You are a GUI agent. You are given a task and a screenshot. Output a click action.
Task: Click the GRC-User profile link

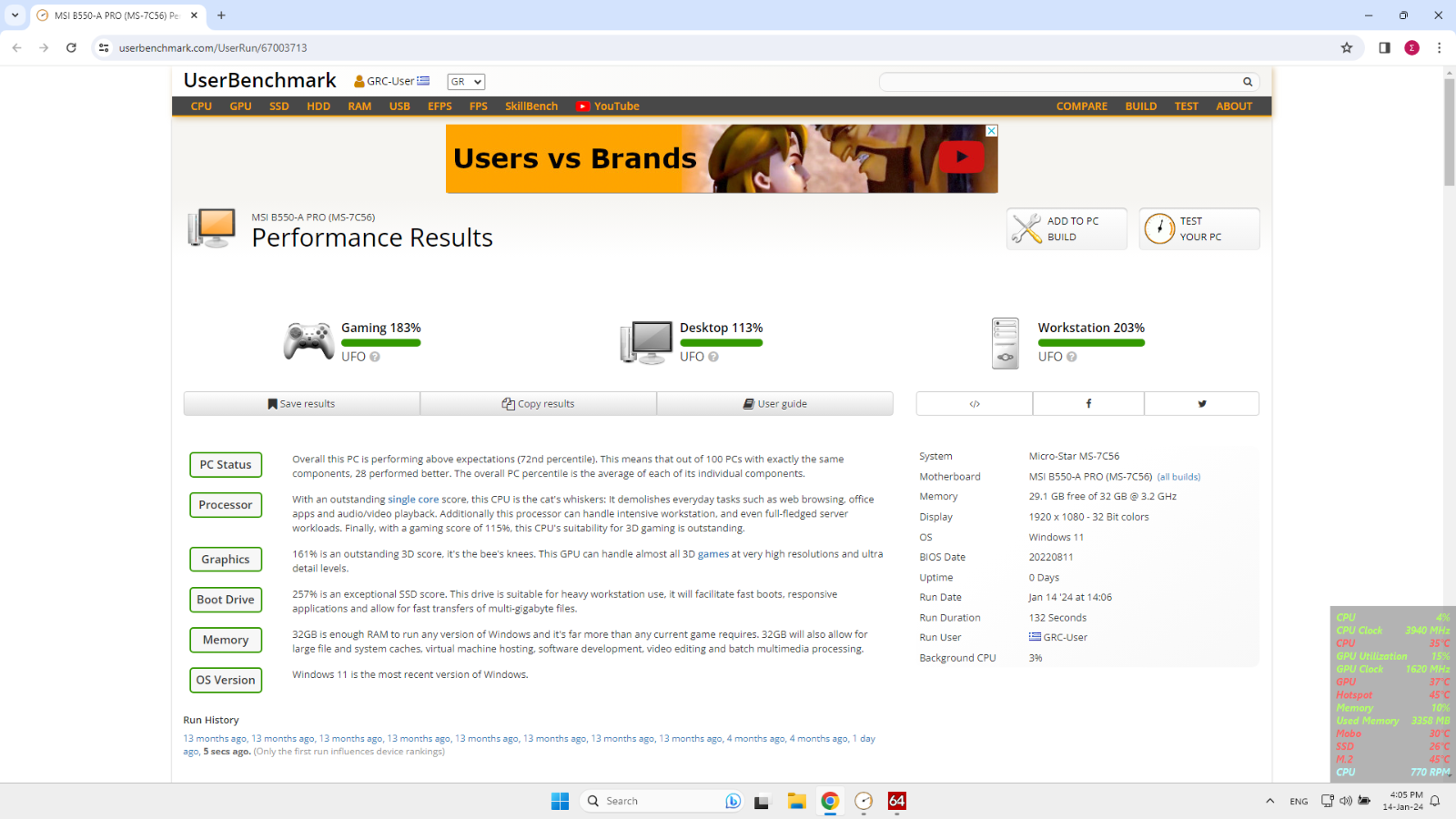pyautogui.click(x=391, y=81)
